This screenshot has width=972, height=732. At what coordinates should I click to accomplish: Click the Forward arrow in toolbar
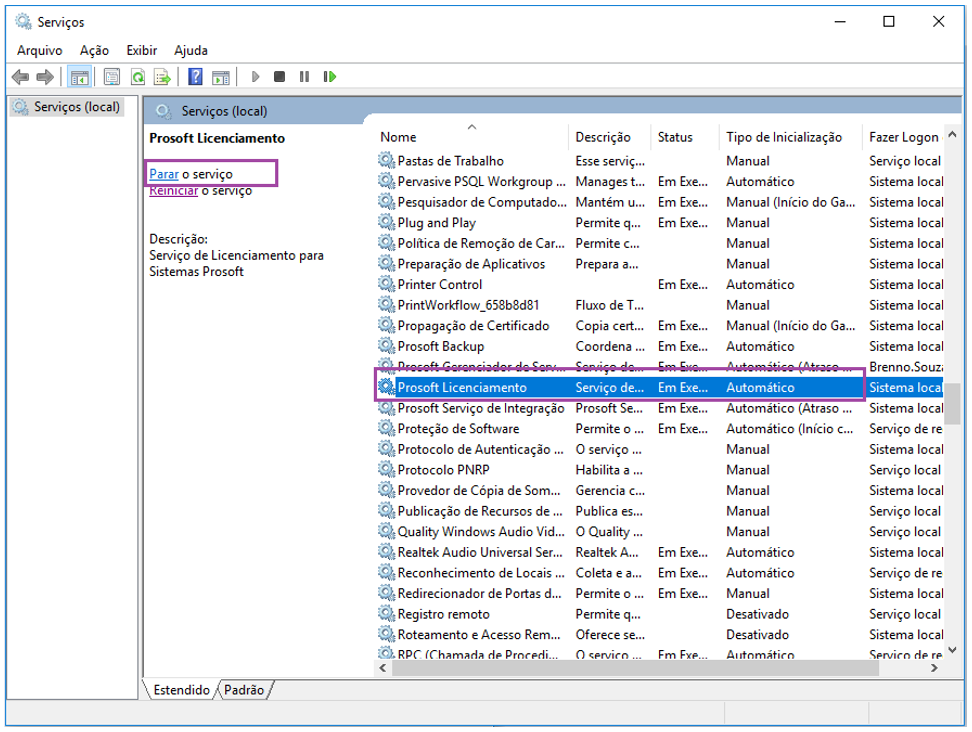point(45,77)
